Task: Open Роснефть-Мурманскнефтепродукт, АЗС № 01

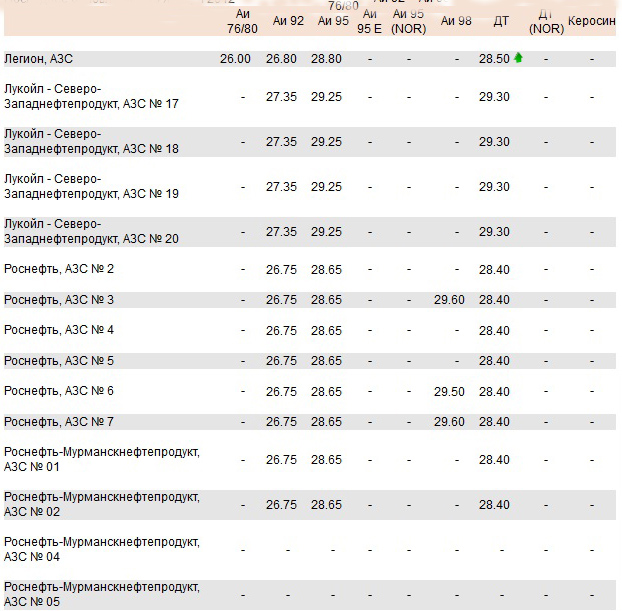Action: point(102,459)
